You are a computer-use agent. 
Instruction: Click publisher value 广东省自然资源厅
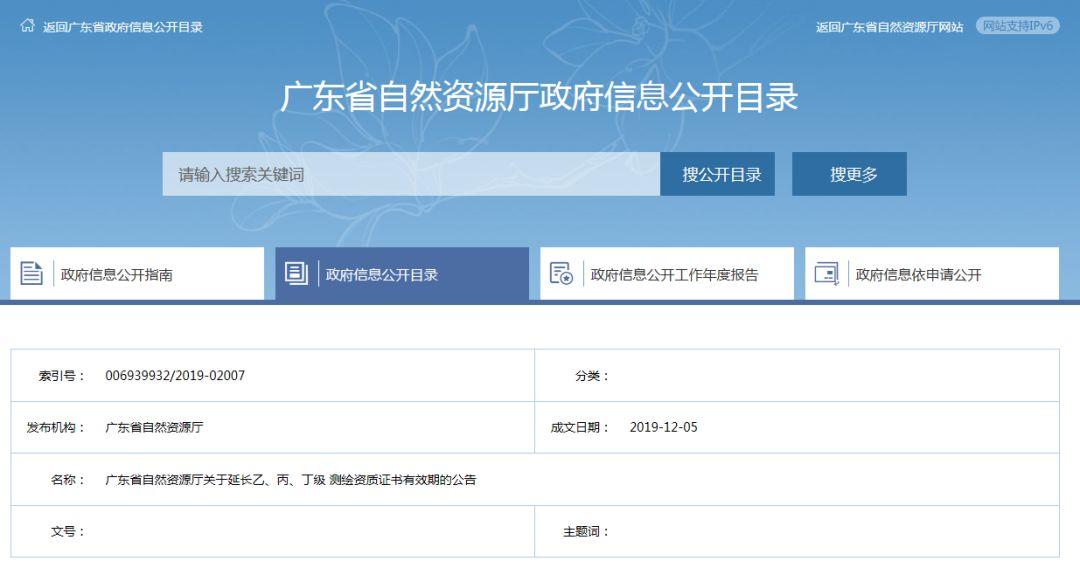coord(154,428)
